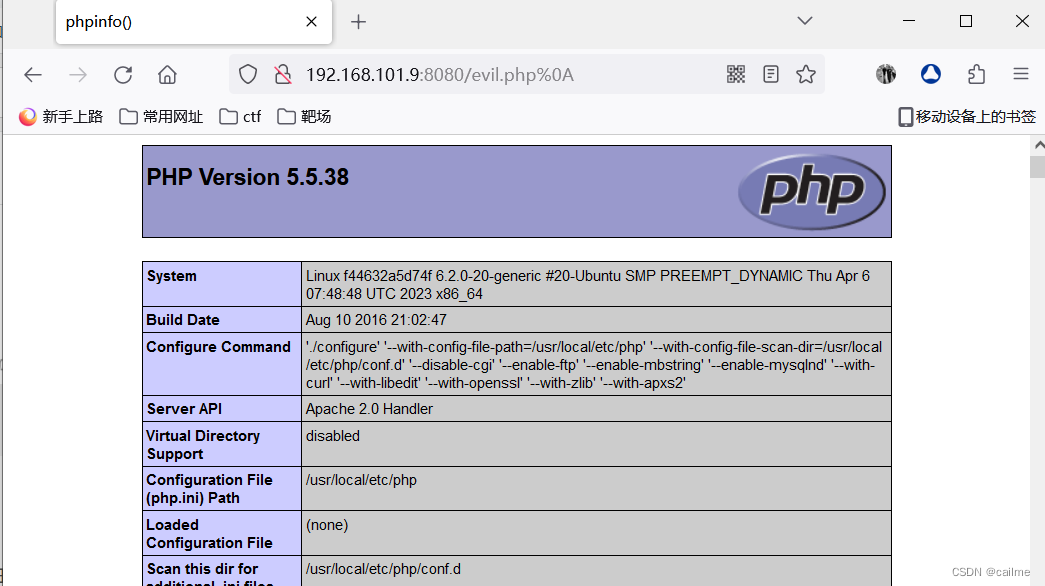Click the Virtual Directory Support label
Image resolution: width=1045 pixels, height=586 pixels.
coord(203,445)
